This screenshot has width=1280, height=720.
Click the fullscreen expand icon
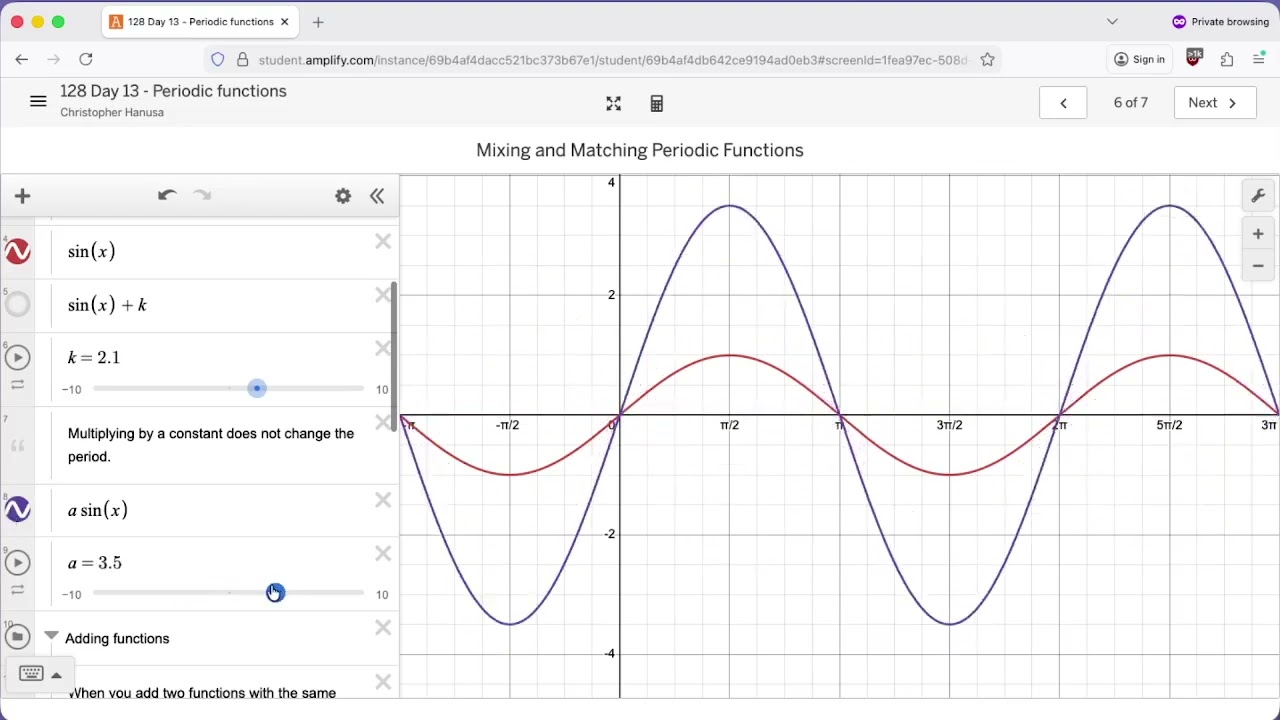pyautogui.click(x=613, y=104)
